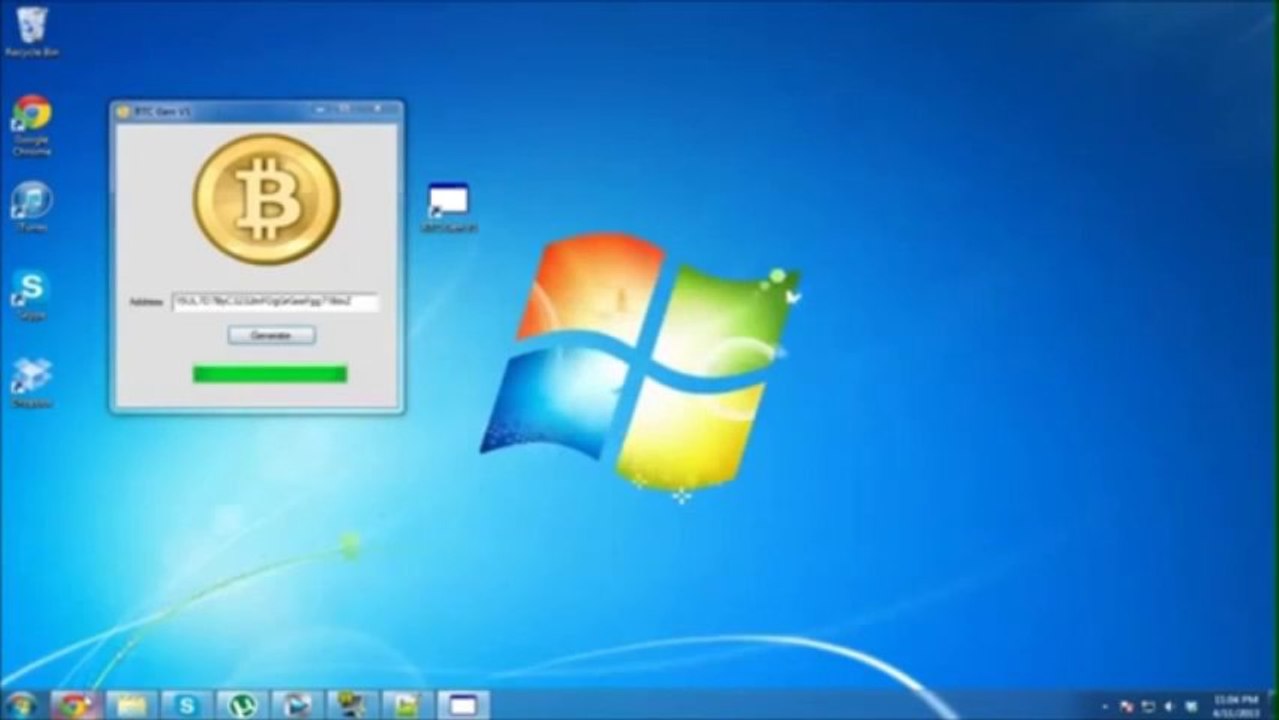Image resolution: width=1279 pixels, height=720 pixels.
Task: Click the taskbar icon right of media player
Action: tap(352, 705)
